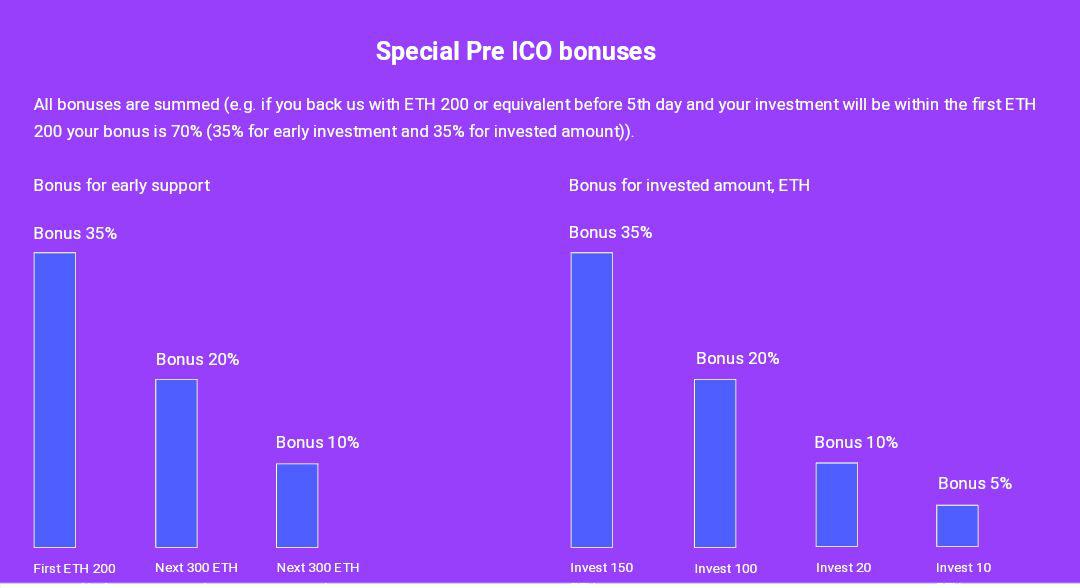Click the Next 300 ETH bar at 10%
1080x588 pixels.
point(298,505)
